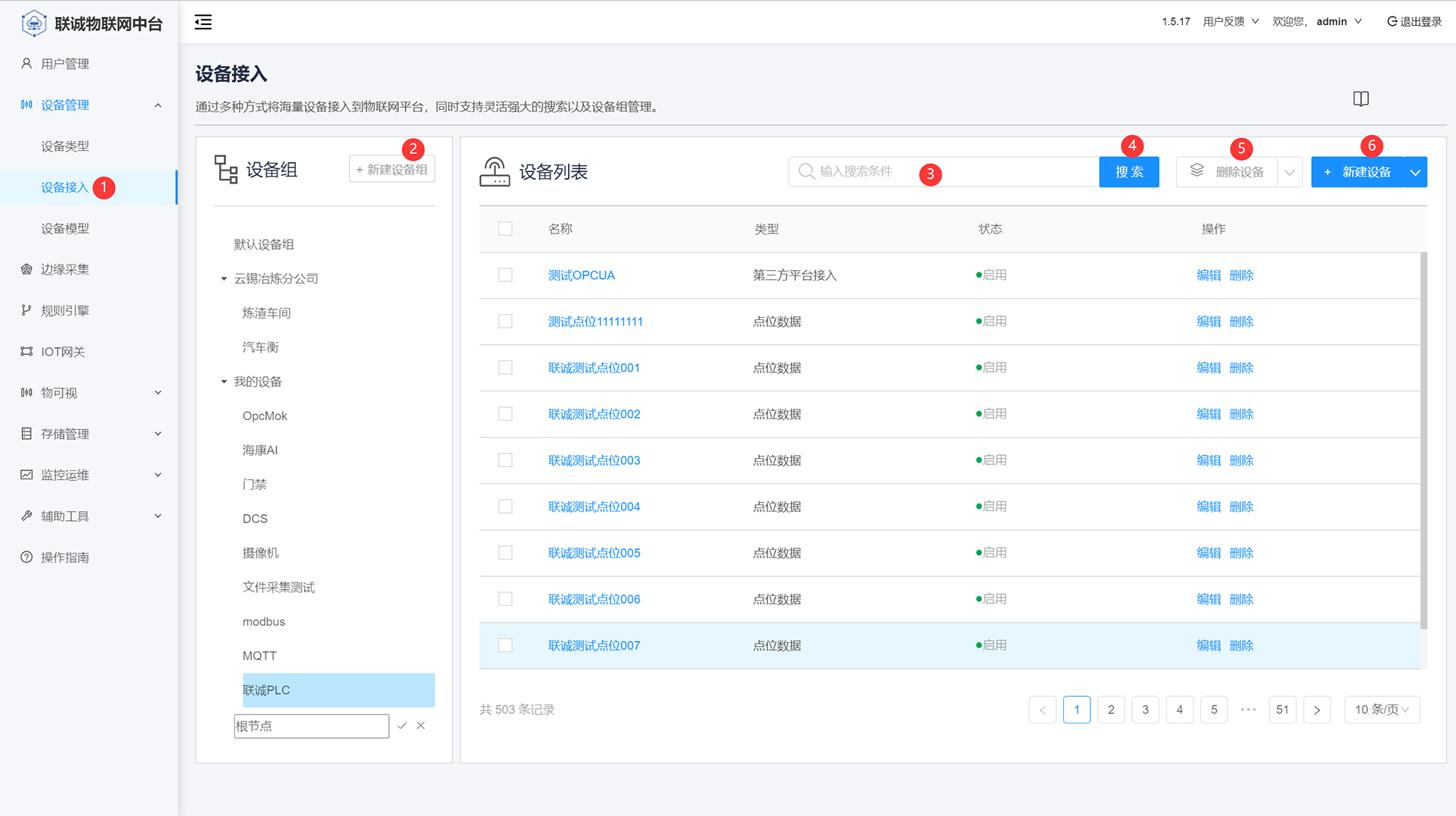The height and width of the screenshot is (816, 1456).
Task: Go to page 51
Action: coord(1282,710)
